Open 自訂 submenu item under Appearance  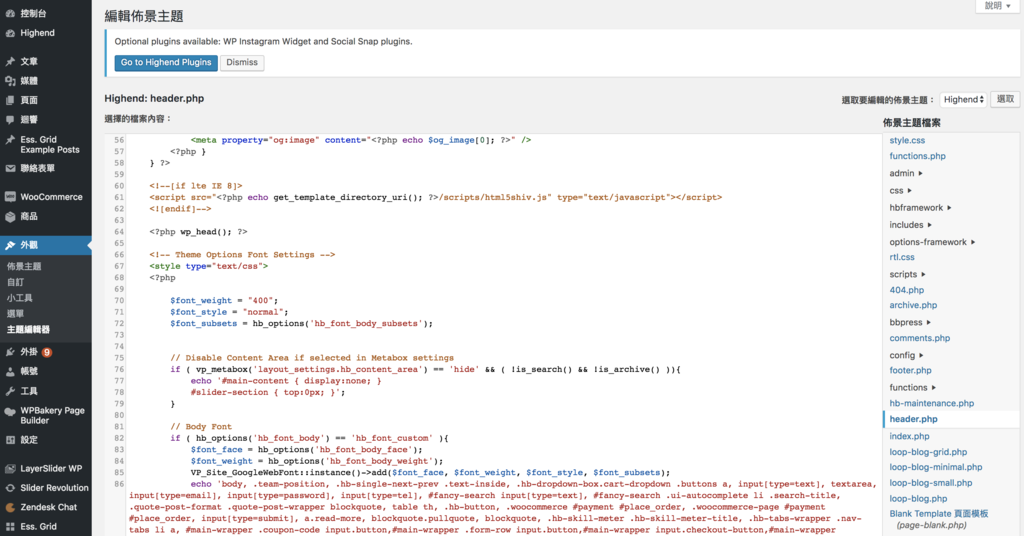click(x=16, y=282)
